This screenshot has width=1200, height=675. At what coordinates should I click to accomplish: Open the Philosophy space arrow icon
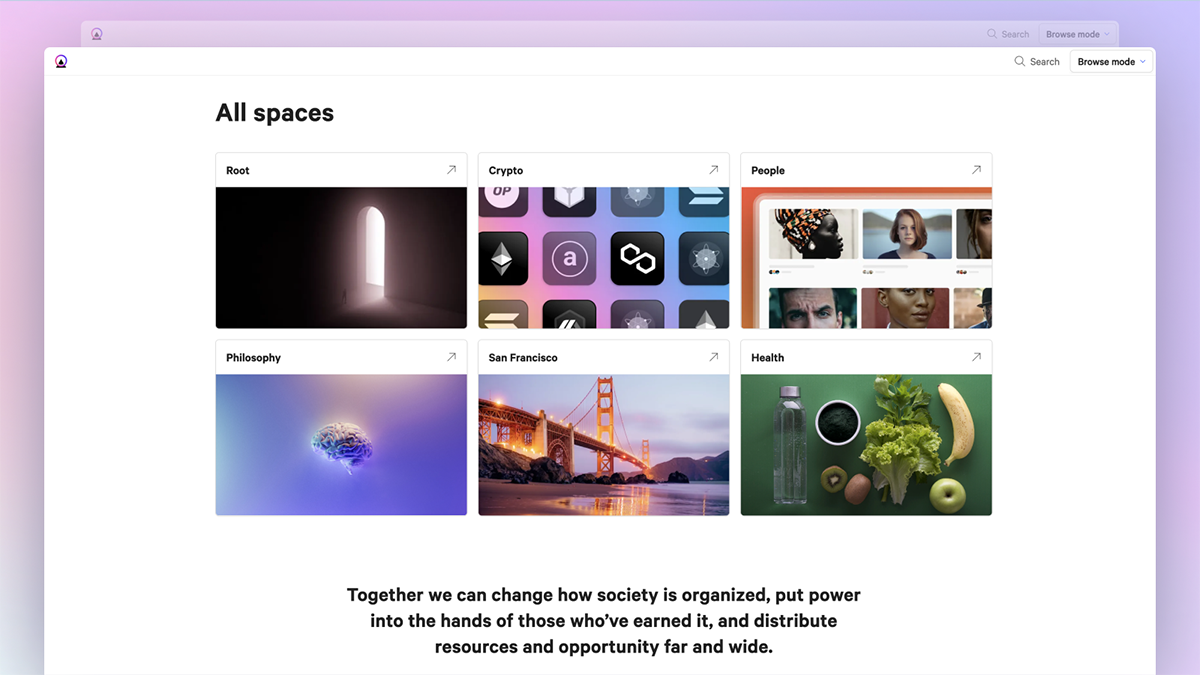tap(451, 357)
